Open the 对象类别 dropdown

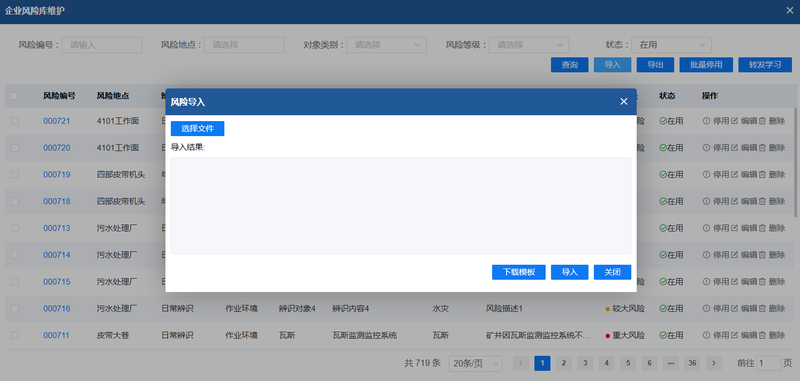coord(386,45)
